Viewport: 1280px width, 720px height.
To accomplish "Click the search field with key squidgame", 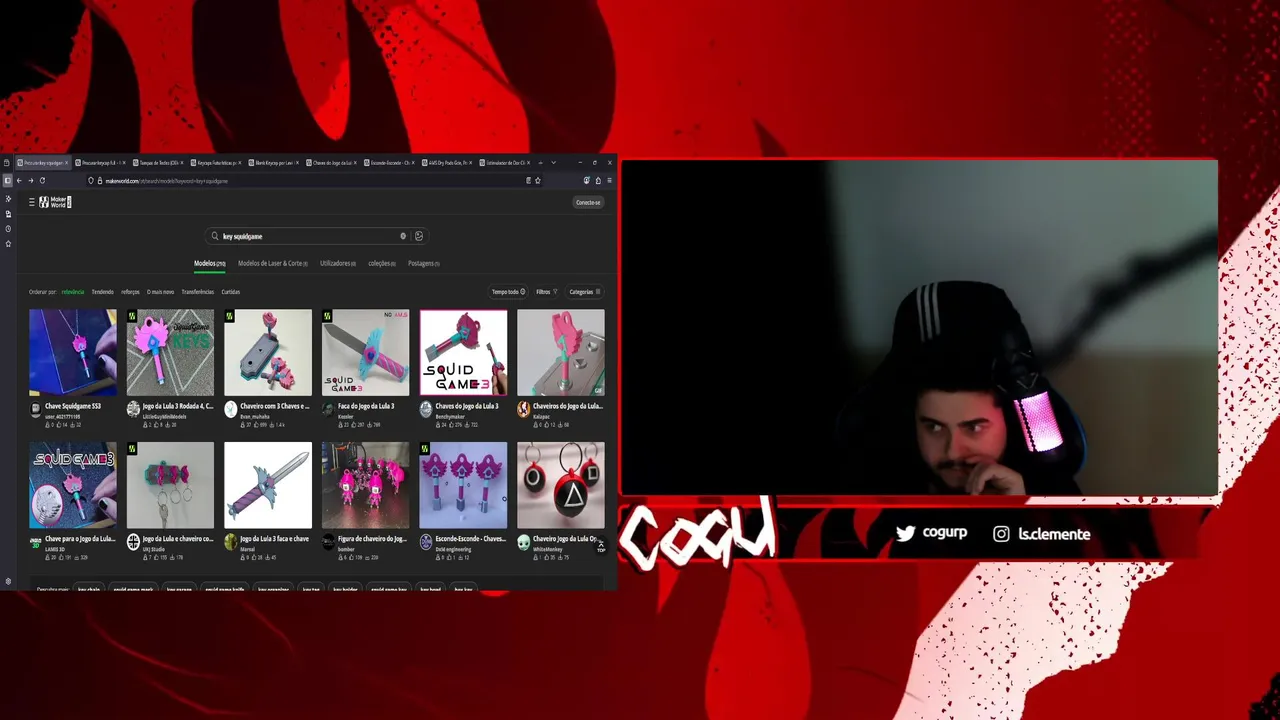I will pyautogui.click(x=315, y=236).
